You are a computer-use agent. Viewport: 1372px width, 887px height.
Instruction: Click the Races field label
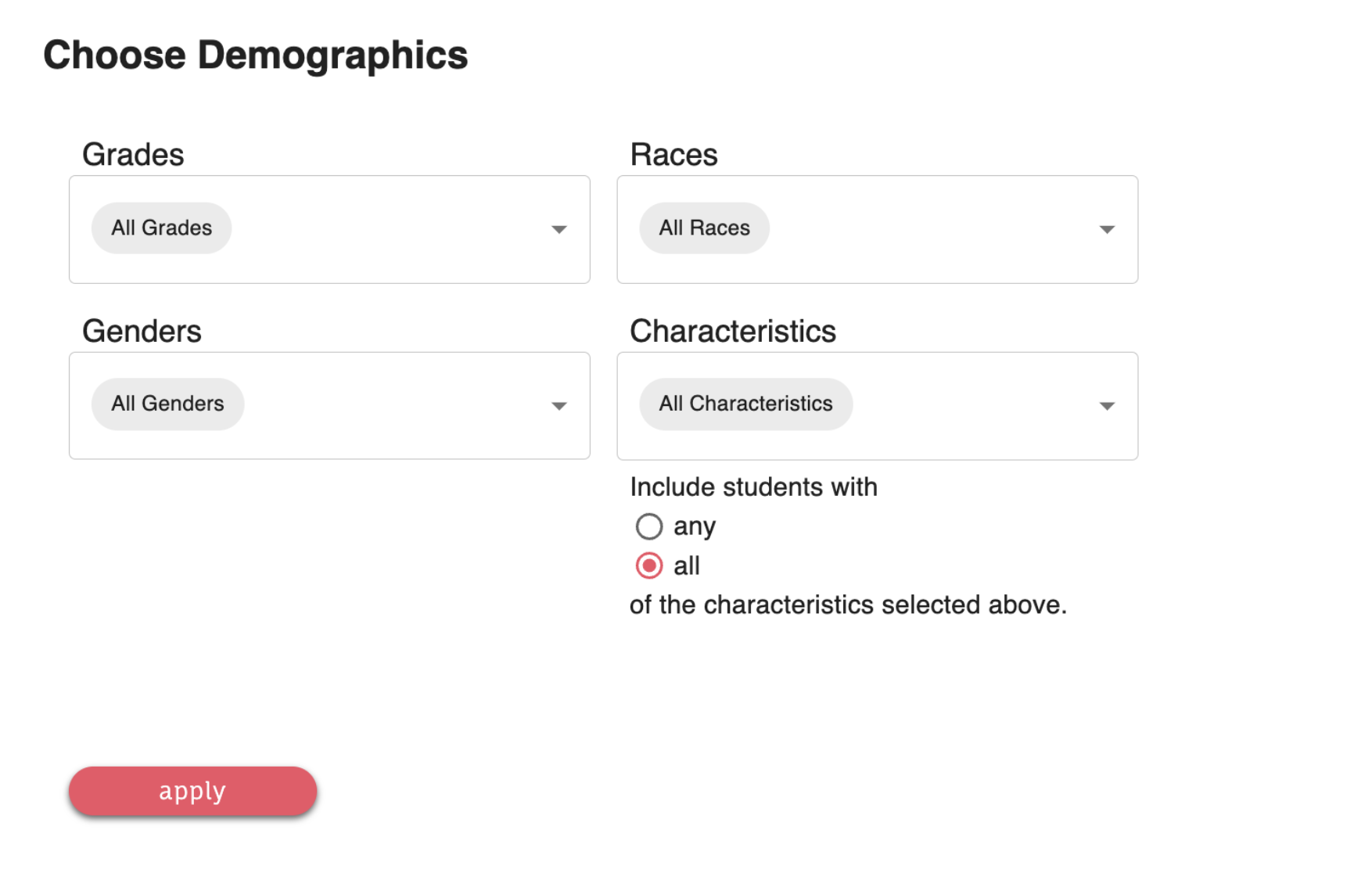pyautogui.click(x=673, y=154)
